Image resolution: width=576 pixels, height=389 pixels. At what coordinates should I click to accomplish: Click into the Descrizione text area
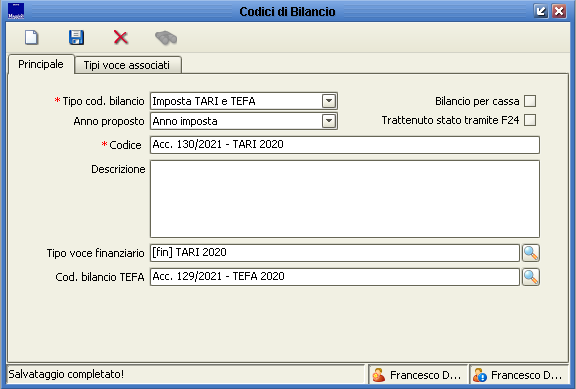(x=345, y=199)
